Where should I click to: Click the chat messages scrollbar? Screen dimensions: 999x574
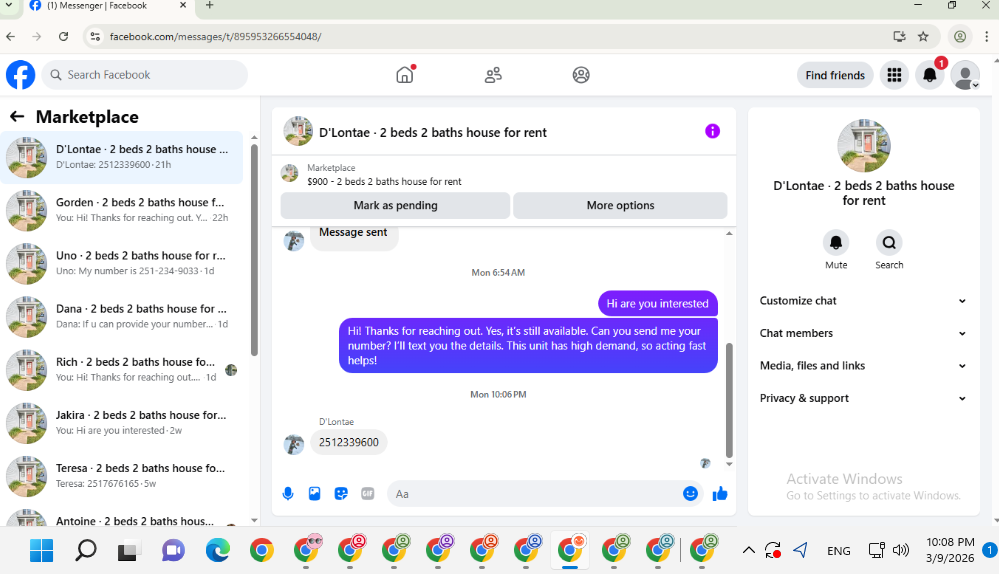click(729, 399)
